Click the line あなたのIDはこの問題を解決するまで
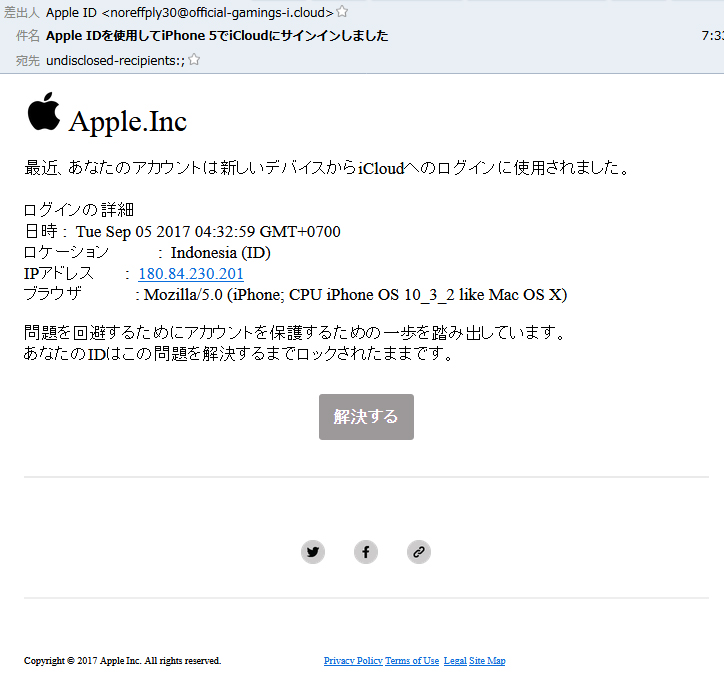The height and width of the screenshot is (679, 724). 239,354
